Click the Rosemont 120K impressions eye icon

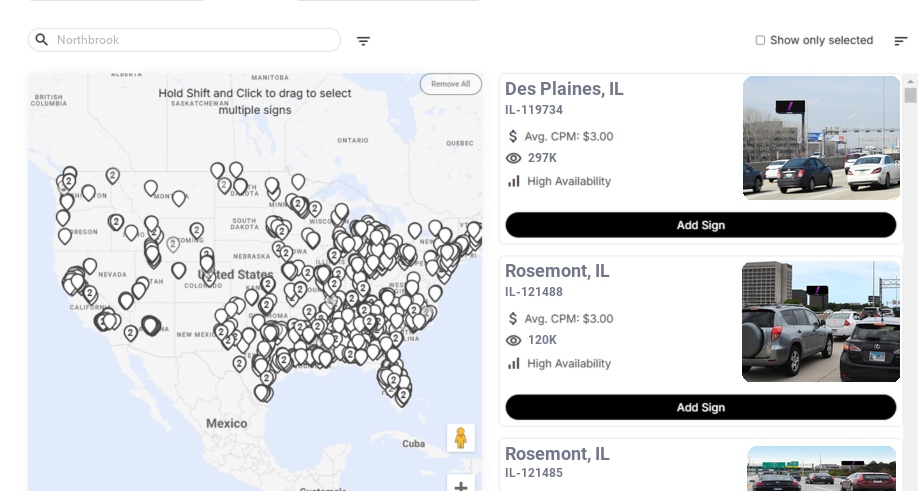514,340
